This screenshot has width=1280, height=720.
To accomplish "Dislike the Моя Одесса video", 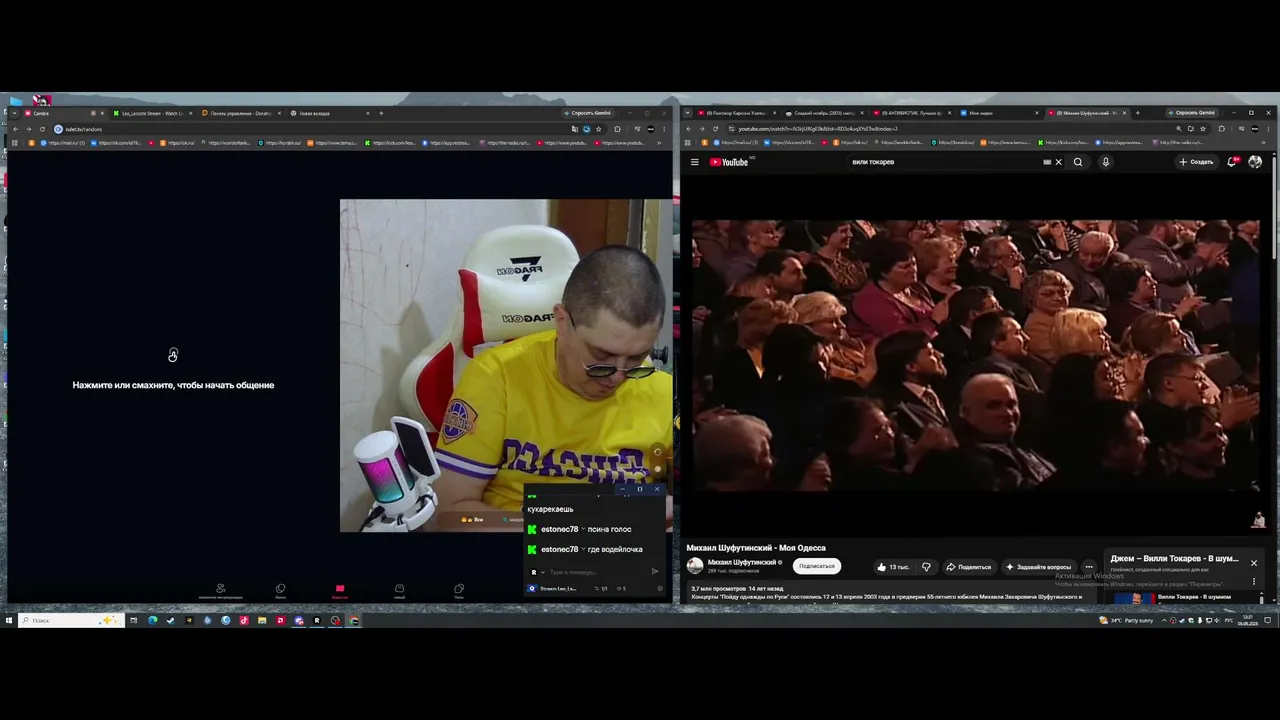I will point(926,567).
